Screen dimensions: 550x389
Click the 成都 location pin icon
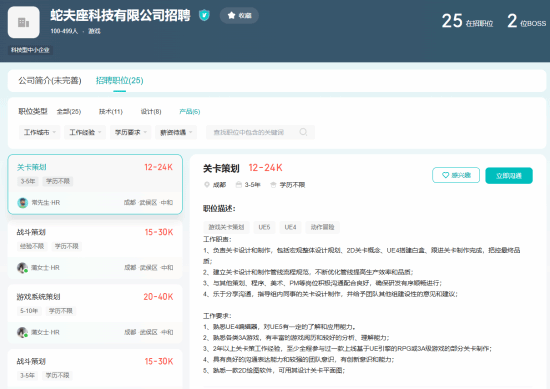click(x=207, y=185)
